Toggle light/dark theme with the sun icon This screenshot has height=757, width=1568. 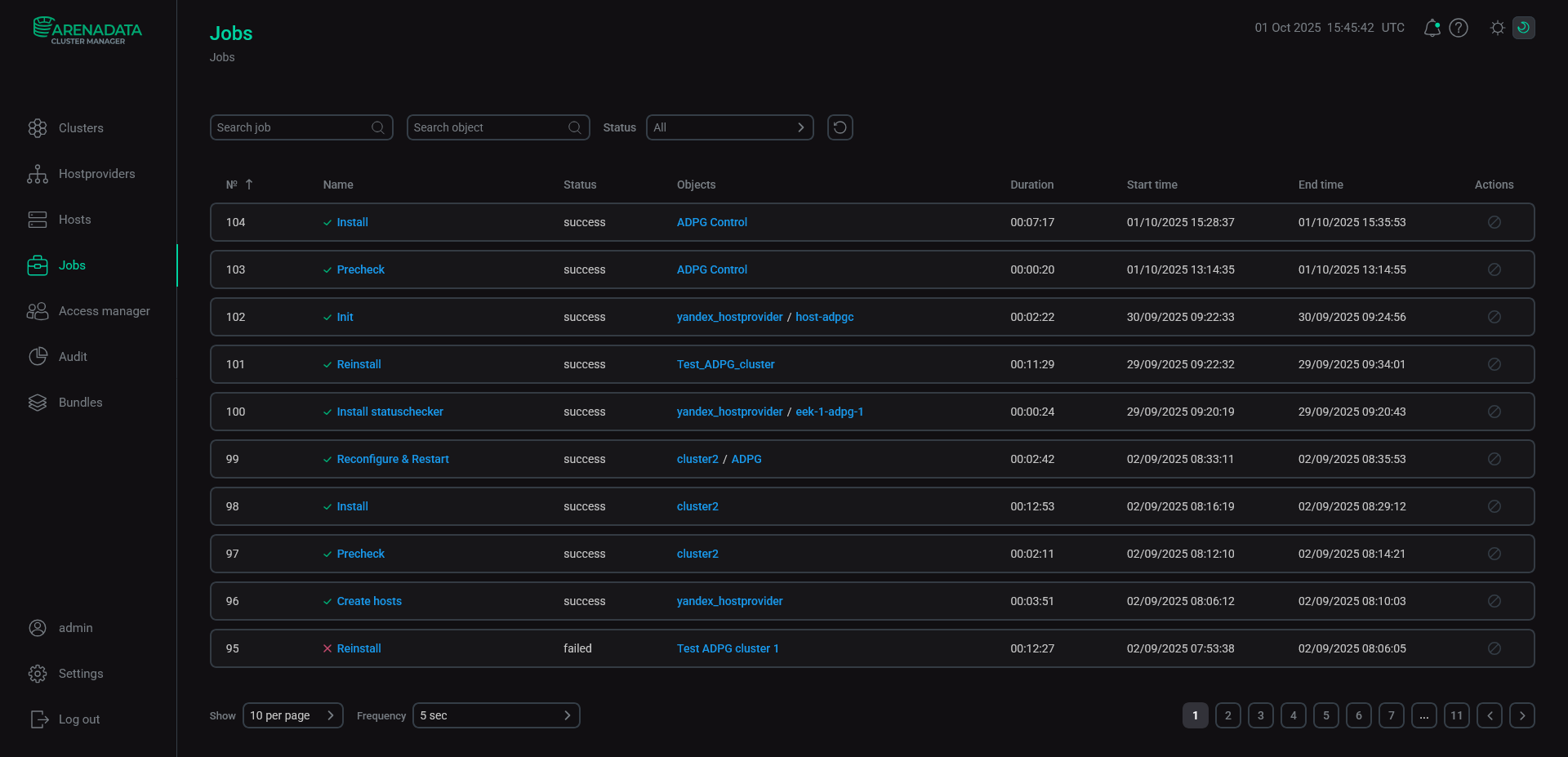1497,27
